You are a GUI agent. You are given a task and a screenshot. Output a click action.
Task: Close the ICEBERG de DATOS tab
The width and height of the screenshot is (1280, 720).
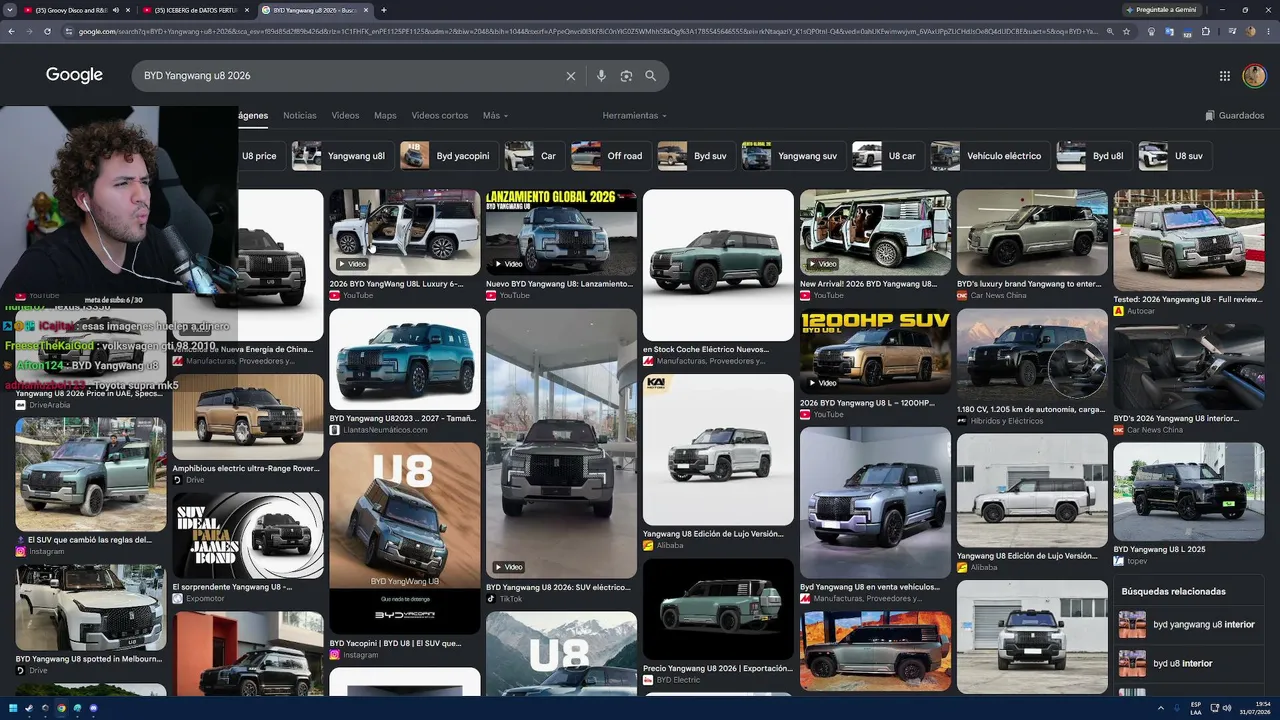[249, 10]
